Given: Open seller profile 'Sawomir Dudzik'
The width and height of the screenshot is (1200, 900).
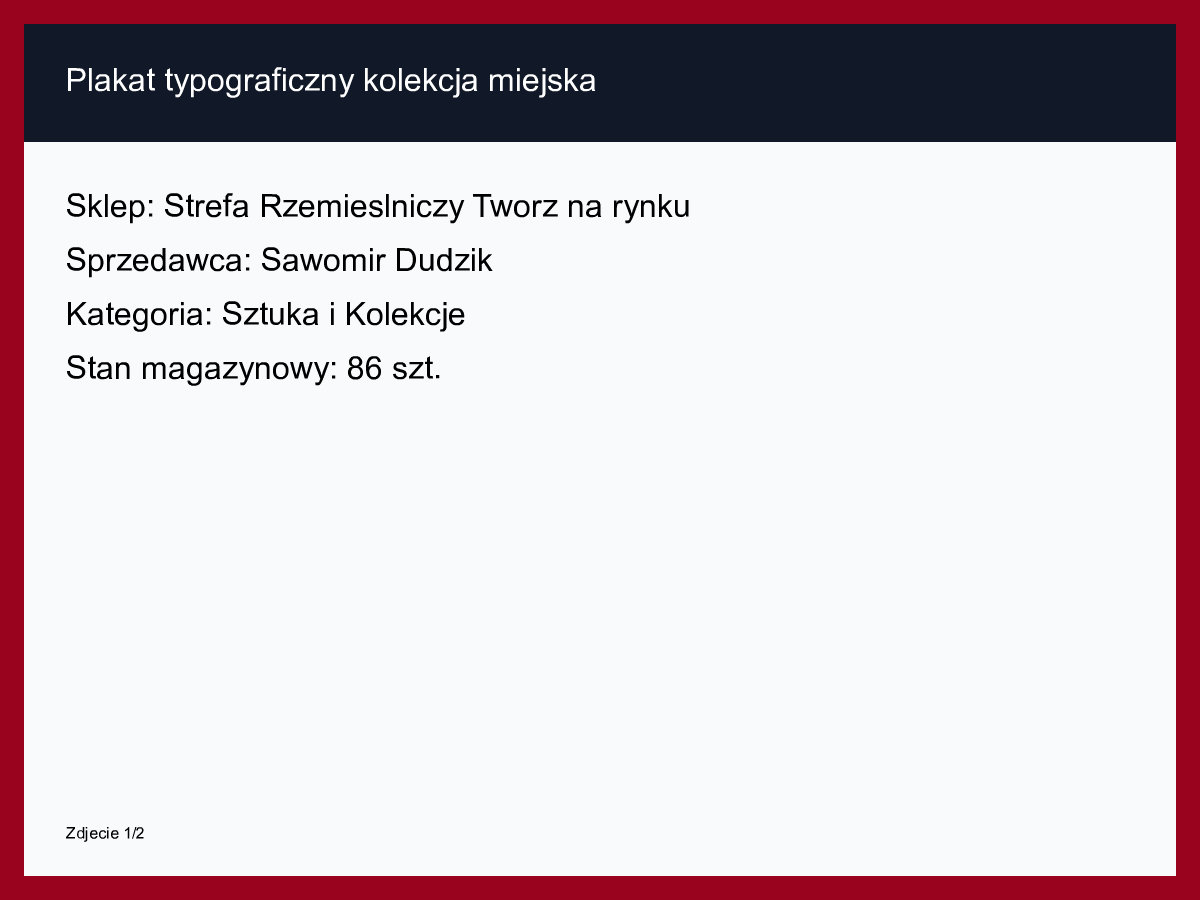Looking at the screenshot, I should tap(376, 261).
